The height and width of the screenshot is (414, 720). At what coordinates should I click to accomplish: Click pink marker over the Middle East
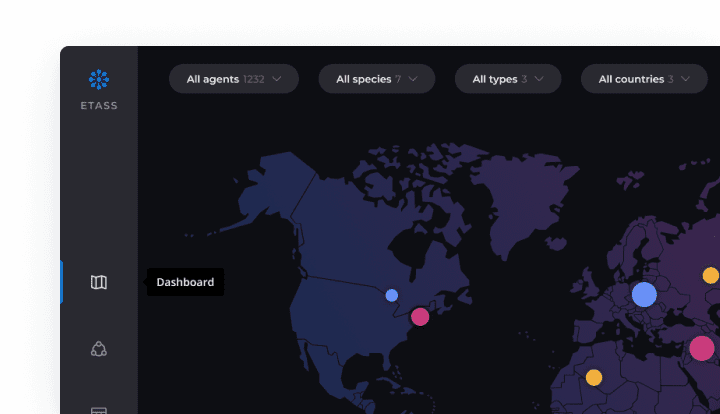click(x=702, y=348)
